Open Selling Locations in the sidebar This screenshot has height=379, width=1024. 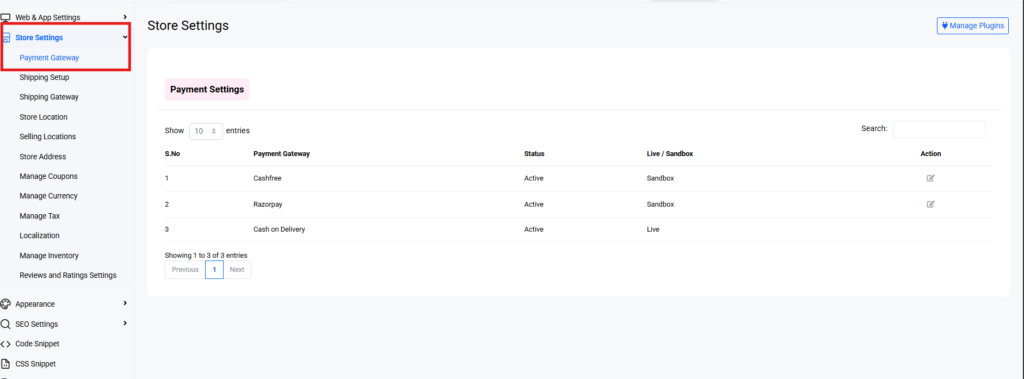point(48,137)
